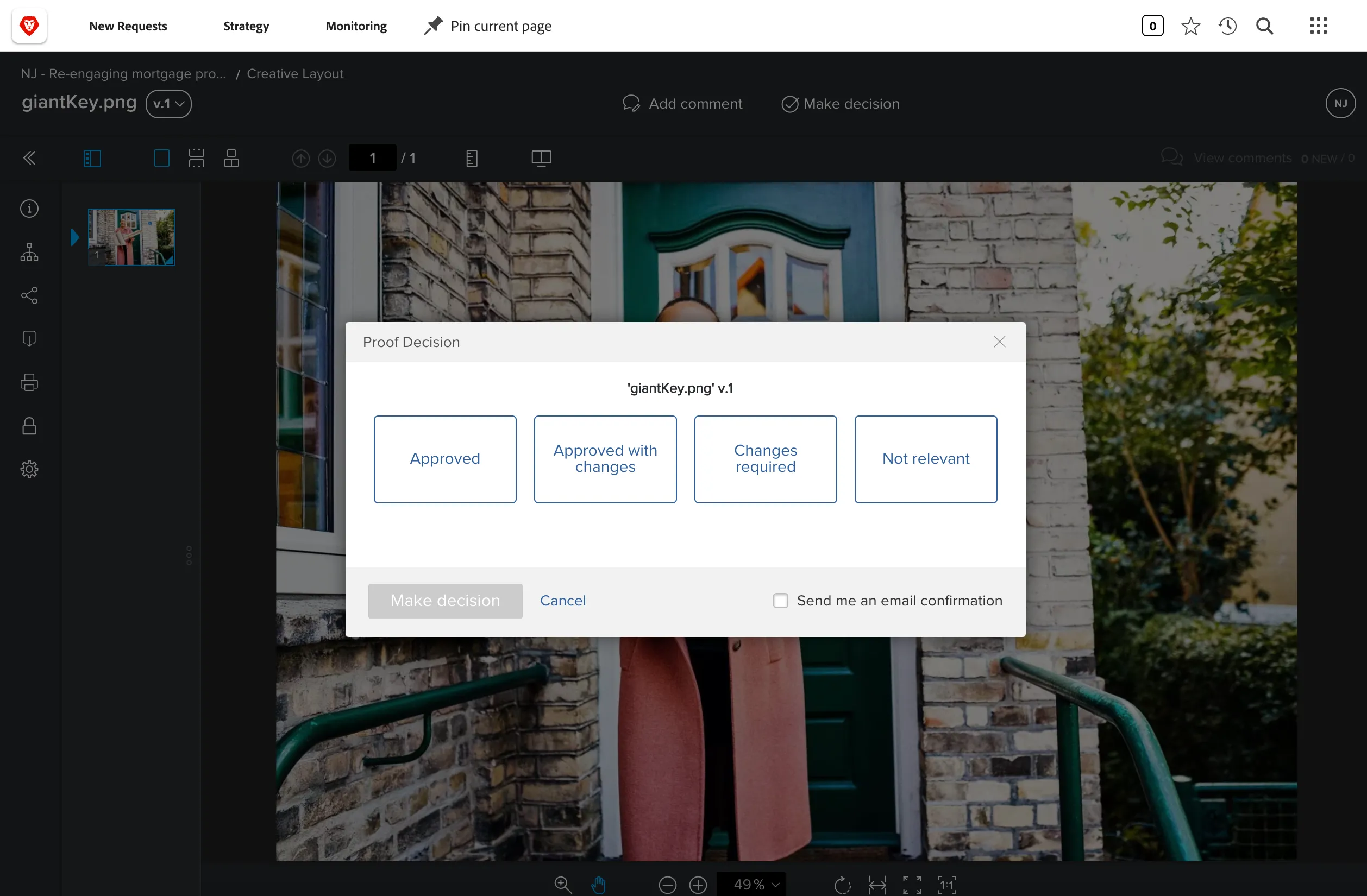Go to previous page arrow
1367x896 pixels.
point(301,158)
